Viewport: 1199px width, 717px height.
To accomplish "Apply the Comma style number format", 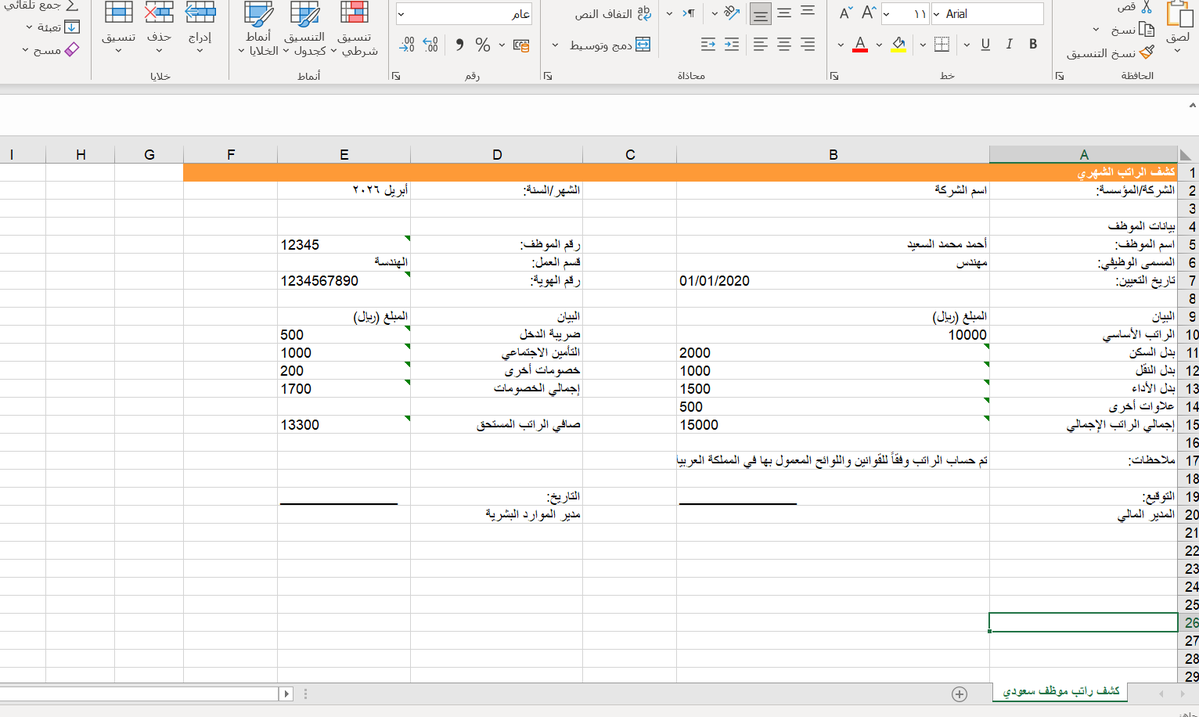I will (x=459, y=45).
